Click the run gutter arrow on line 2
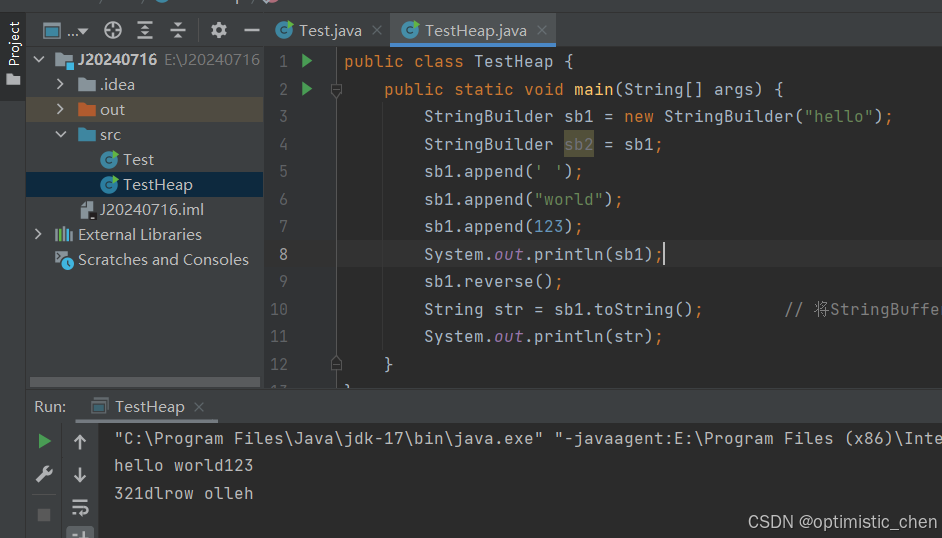Image resolution: width=942 pixels, height=538 pixels. tap(307, 89)
